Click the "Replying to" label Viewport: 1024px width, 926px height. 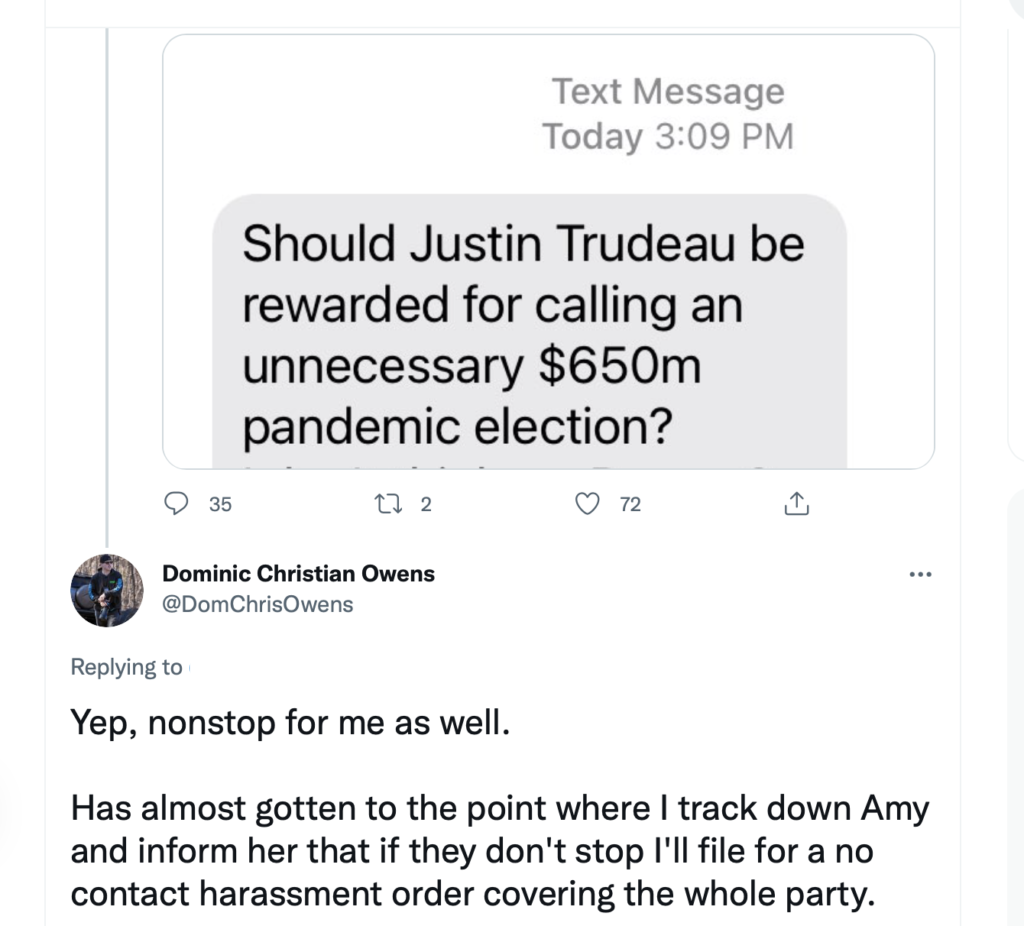tap(126, 667)
